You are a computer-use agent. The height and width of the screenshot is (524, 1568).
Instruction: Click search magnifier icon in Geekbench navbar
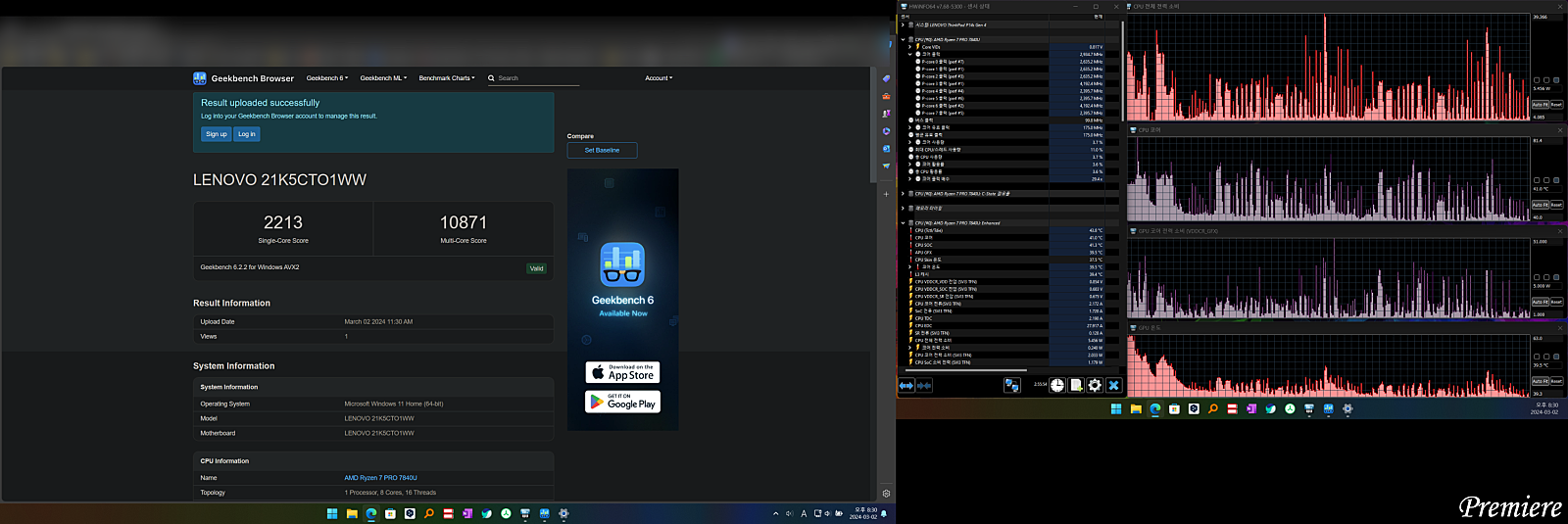tap(492, 78)
